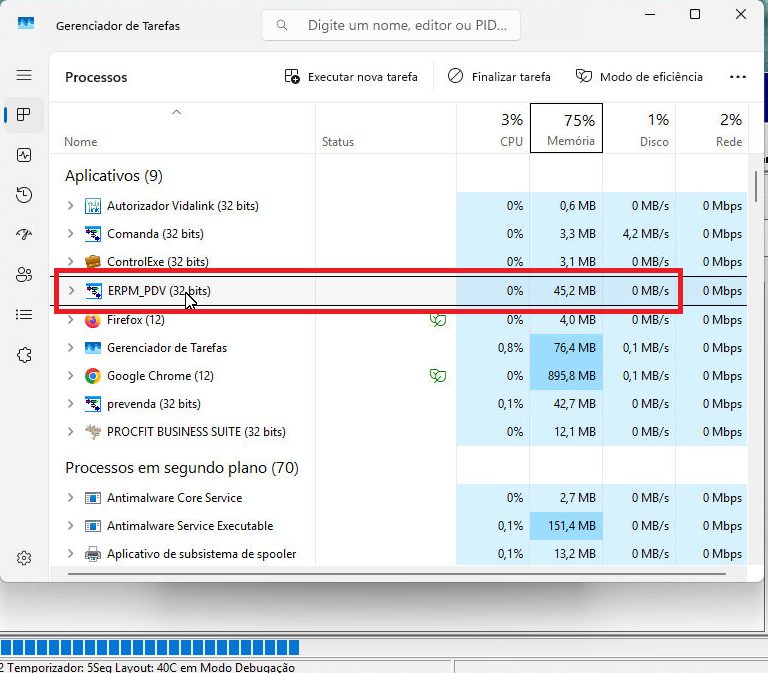The image size is (768, 673).
Task: Click the Autorizador Vidalink app icon
Action: (x=93, y=206)
